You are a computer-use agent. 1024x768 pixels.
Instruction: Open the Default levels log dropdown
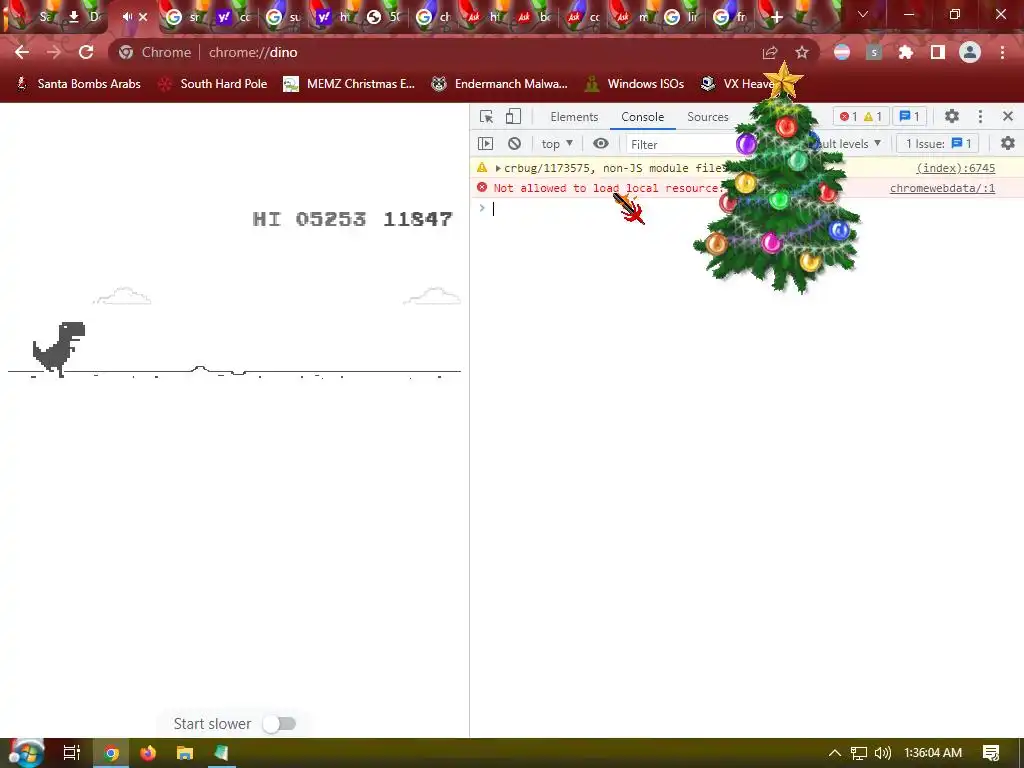[848, 144]
